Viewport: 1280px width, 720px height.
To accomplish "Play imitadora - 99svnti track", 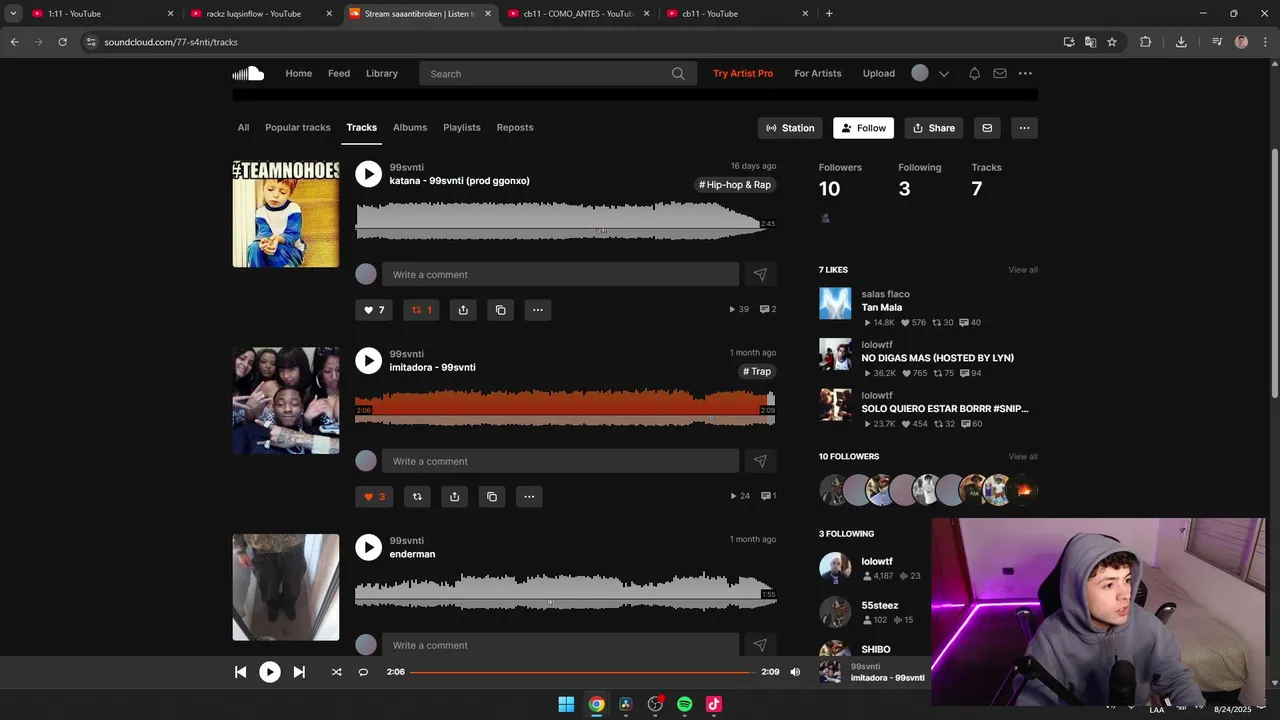I will (x=368, y=361).
